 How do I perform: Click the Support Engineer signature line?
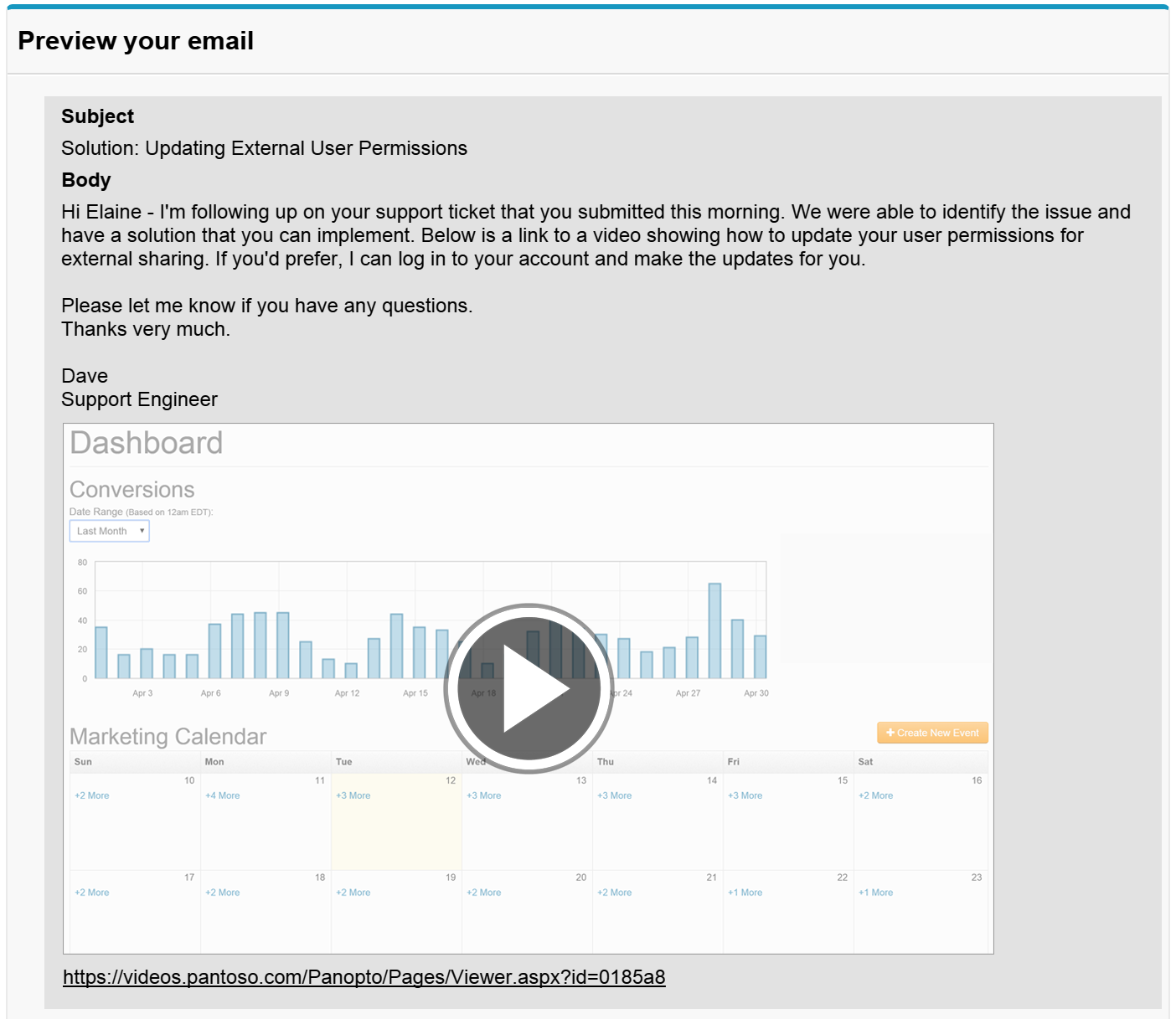point(139,399)
